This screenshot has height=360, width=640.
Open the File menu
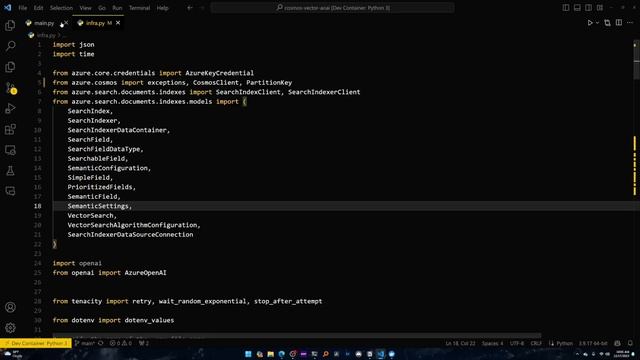22,8
